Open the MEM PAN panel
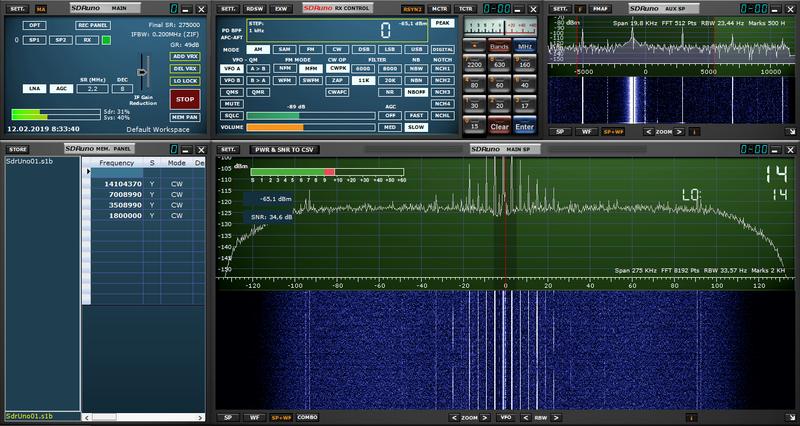800x426 pixels. pos(185,117)
